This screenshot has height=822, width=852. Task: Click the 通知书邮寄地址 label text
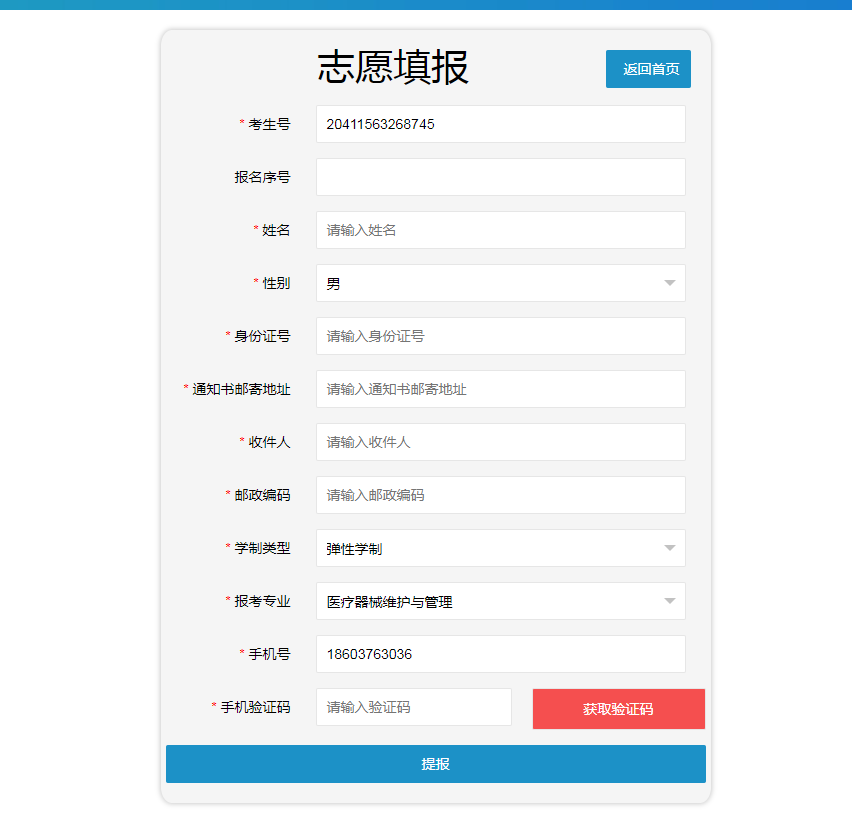coord(241,389)
